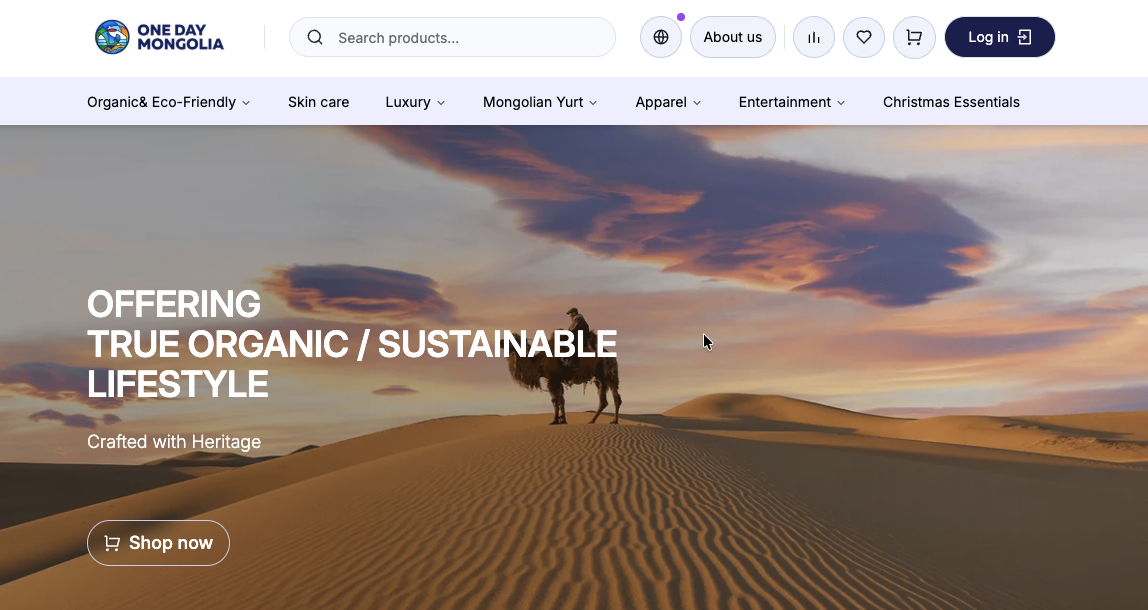The image size is (1148, 610).
Task: Open the wishlist heart icon
Action: click(863, 36)
